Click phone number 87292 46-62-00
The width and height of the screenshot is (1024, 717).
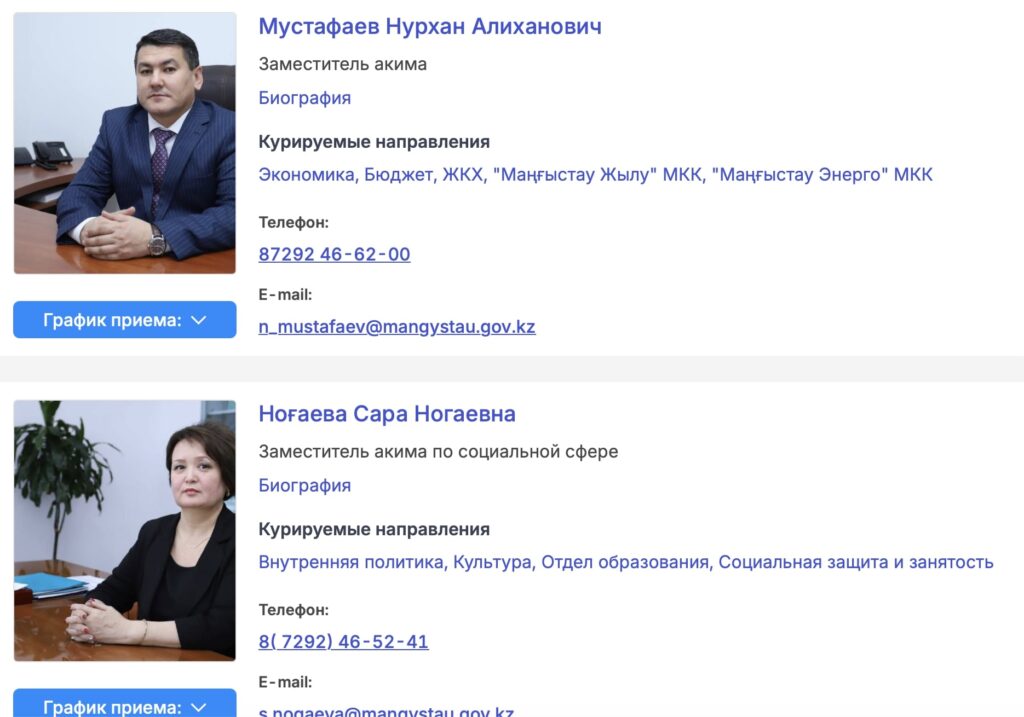334,254
